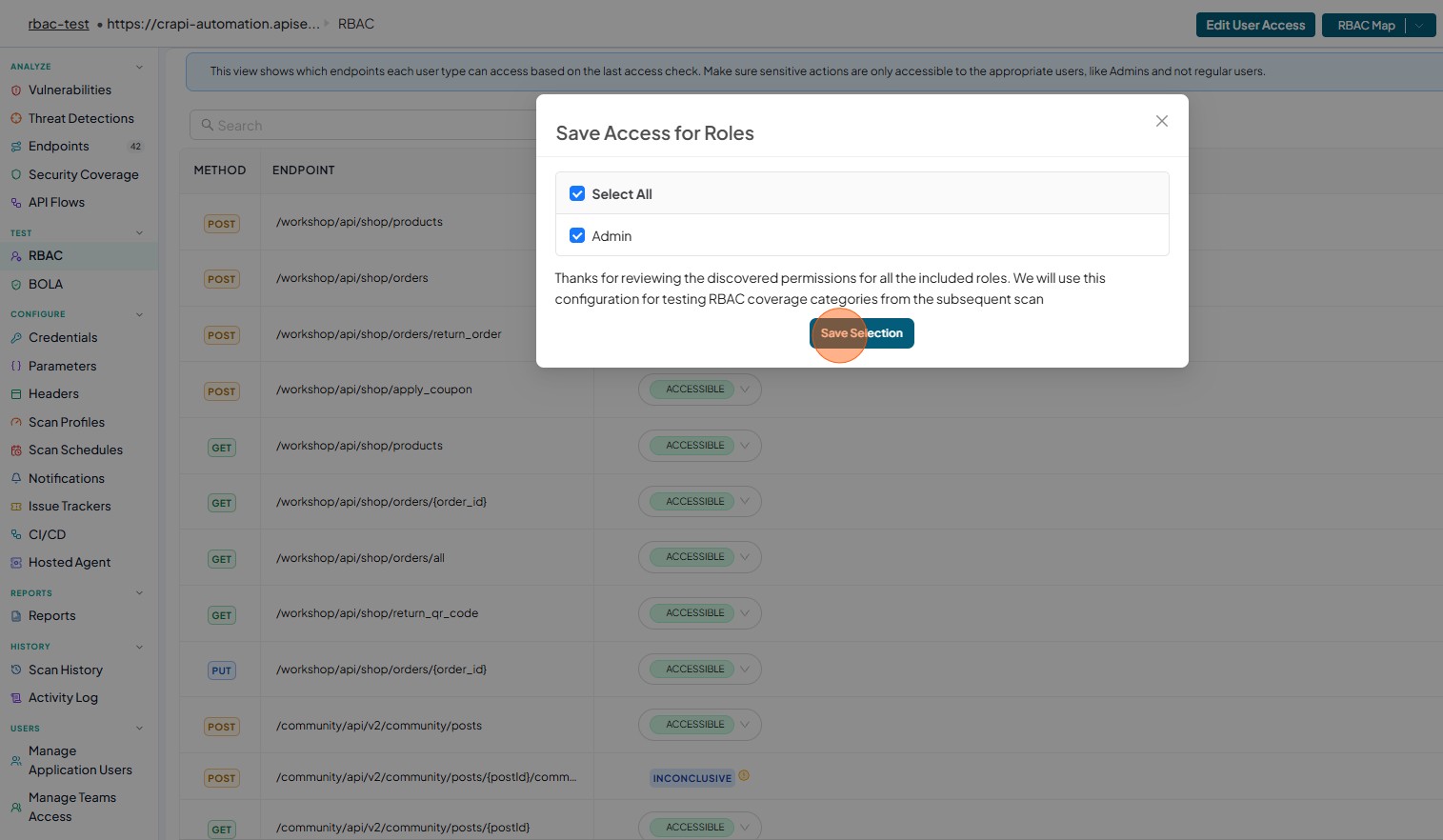Screen dimensions: 1443x840
Task: Click the Vulnerabilities shield icon
Action: point(16,90)
